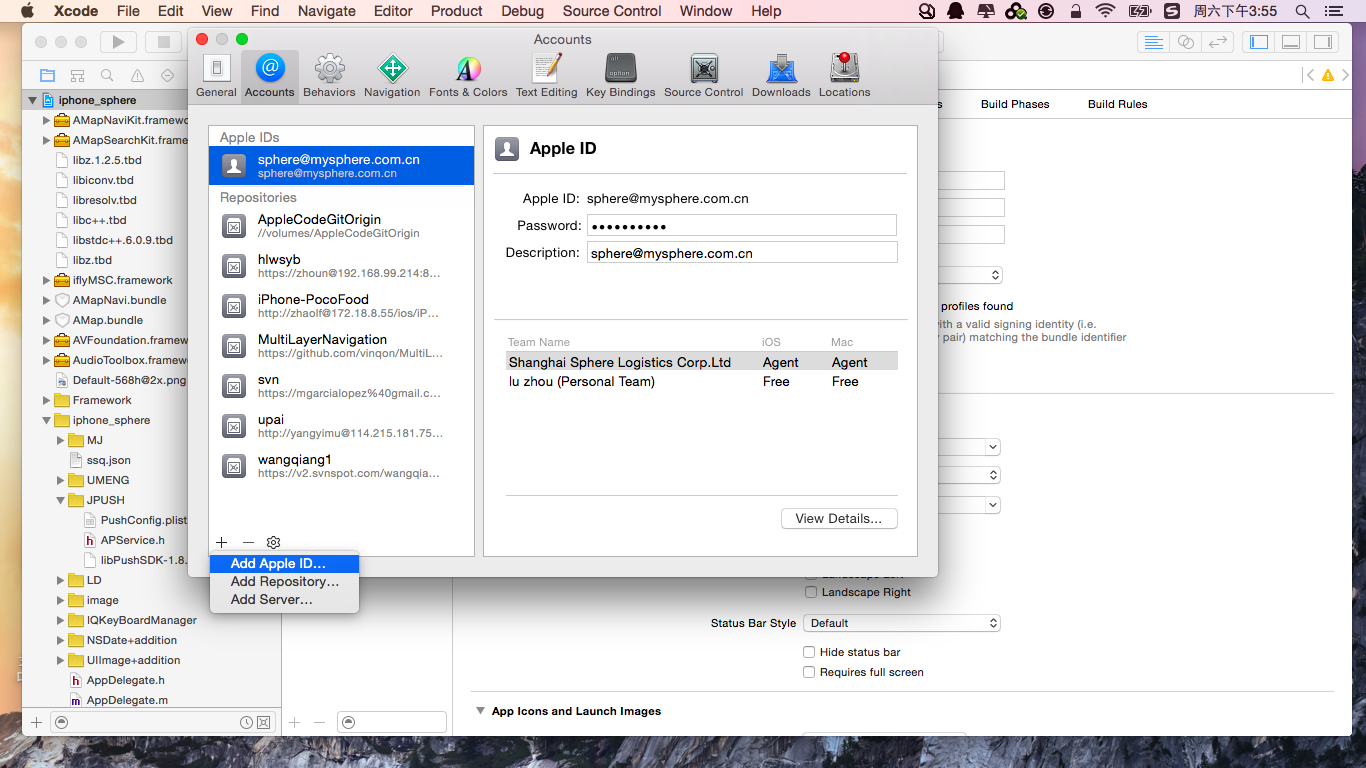1366x768 pixels.
Task: Select Shanghai Sphere Logistics Corp.Ltd team
Action: [701, 362]
